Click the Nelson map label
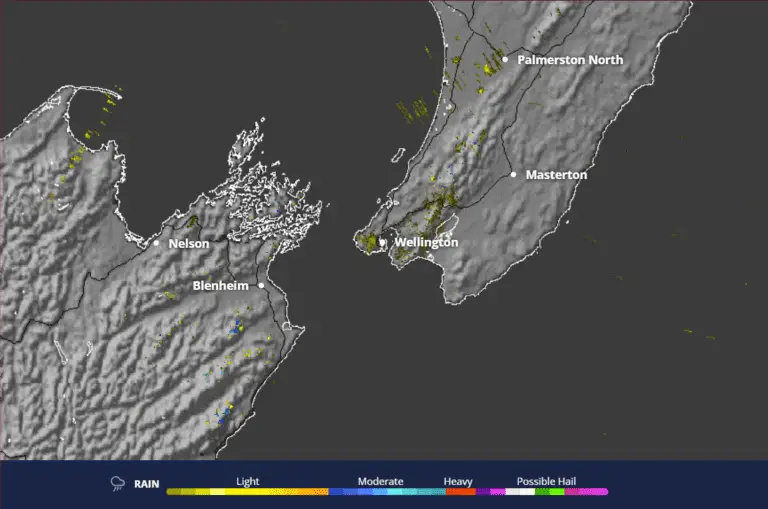This screenshot has height=509, width=768. [189, 243]
